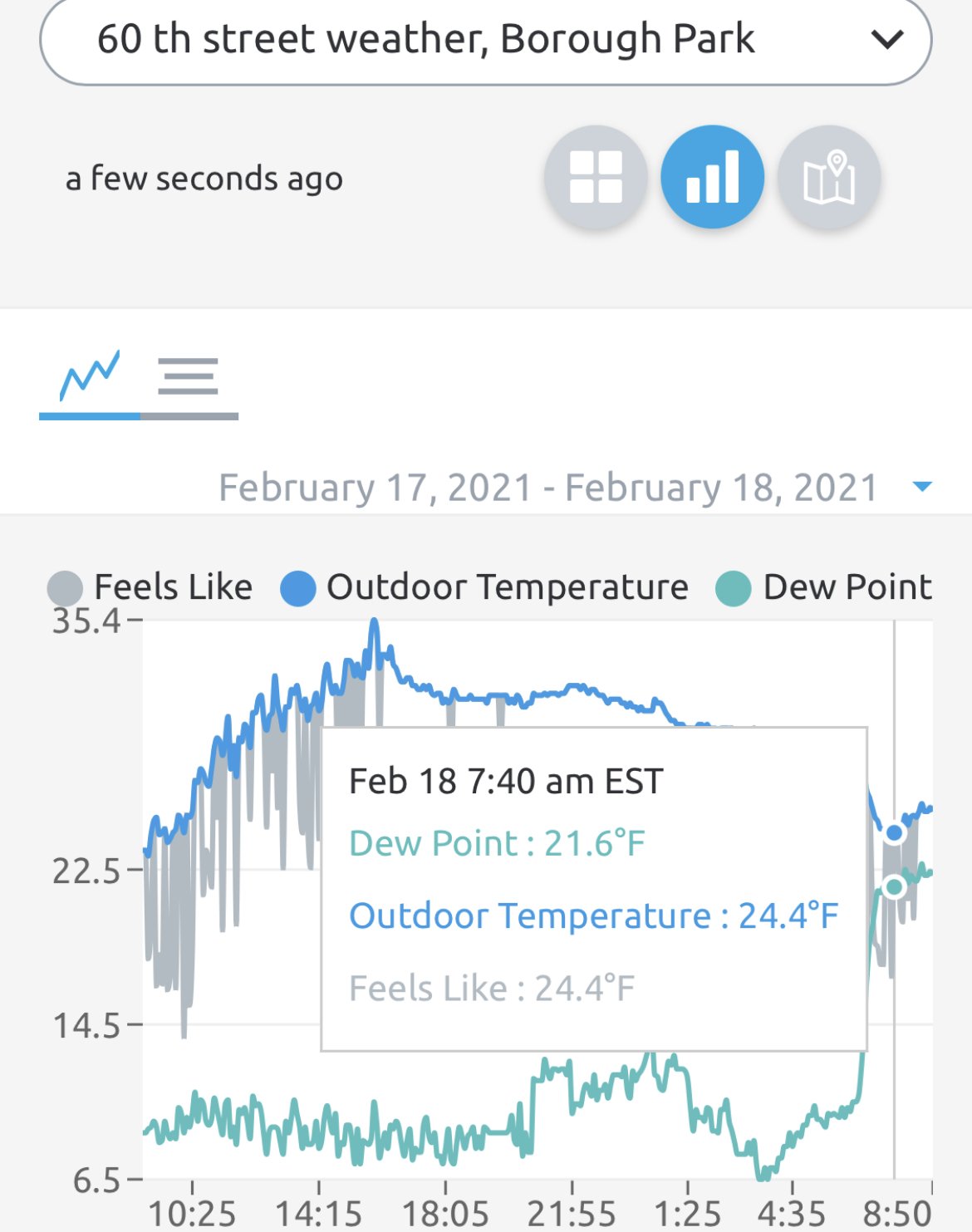Viewport: 972px width, 1232px height.
Task: Switch to the line graph view icon
Action: [x=90, y=376]
